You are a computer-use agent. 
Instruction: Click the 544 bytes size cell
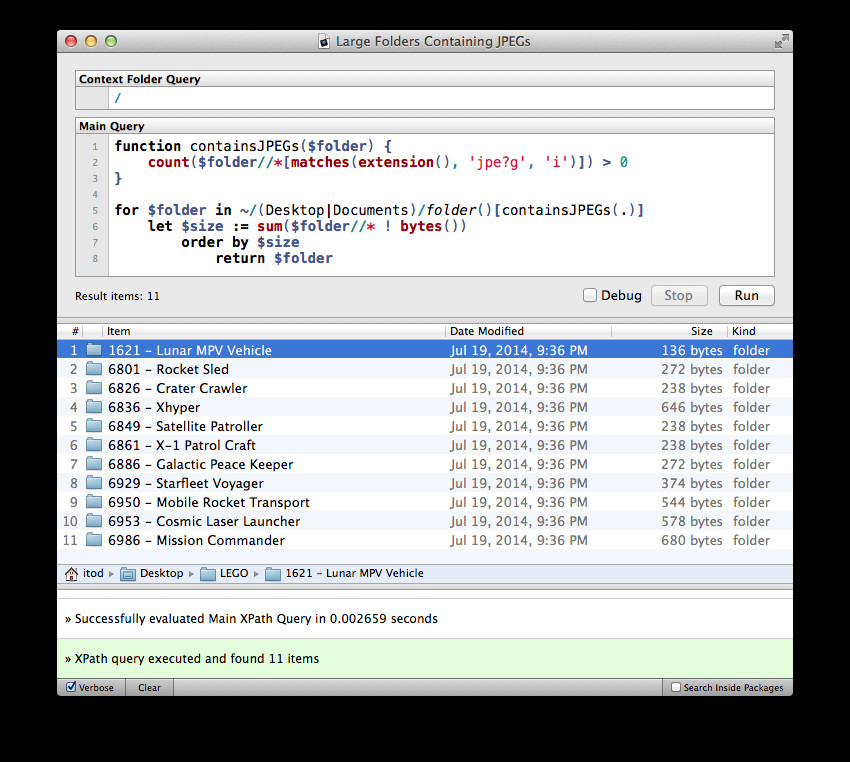point(691,502)
